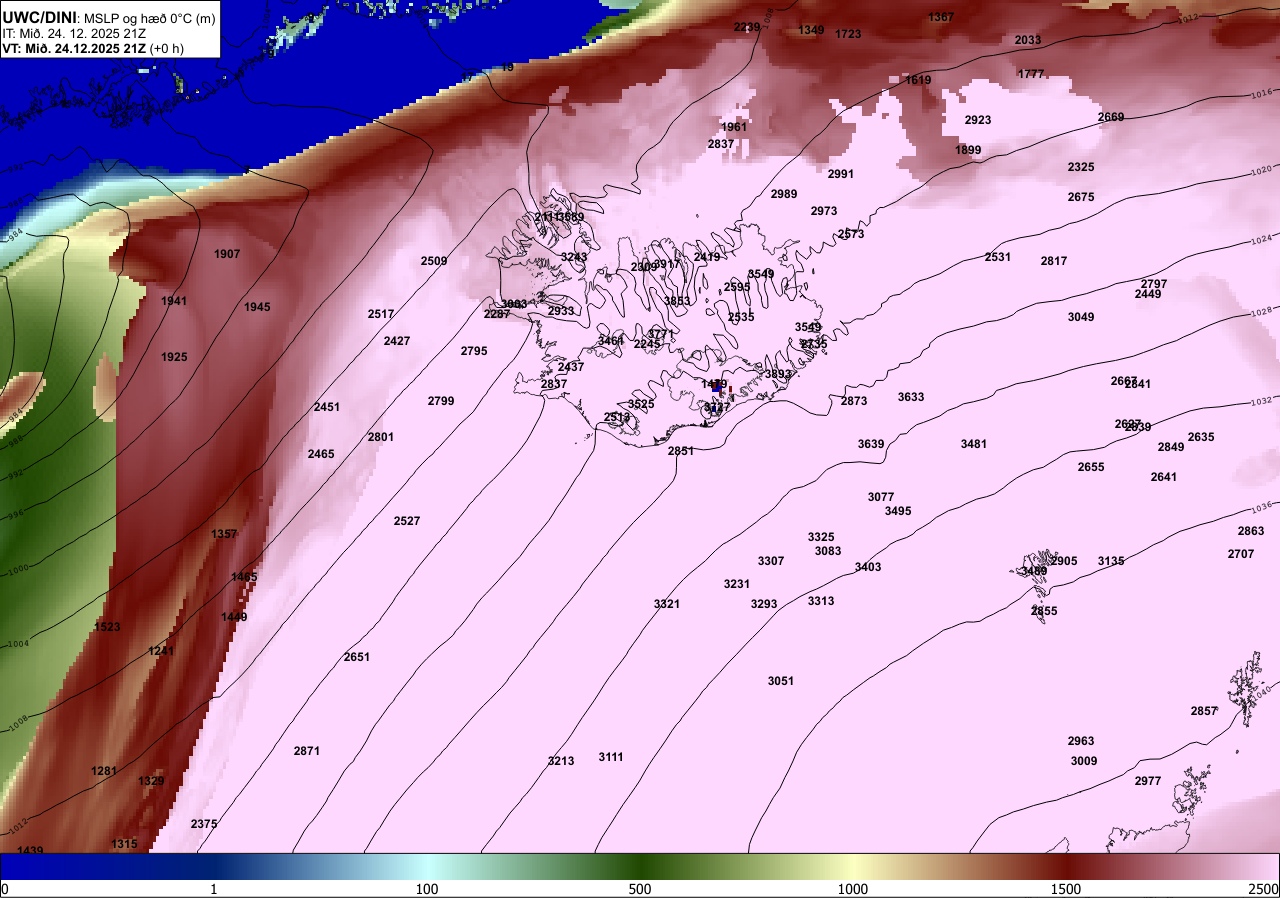Click the 2531 height value

pos(998,257)
